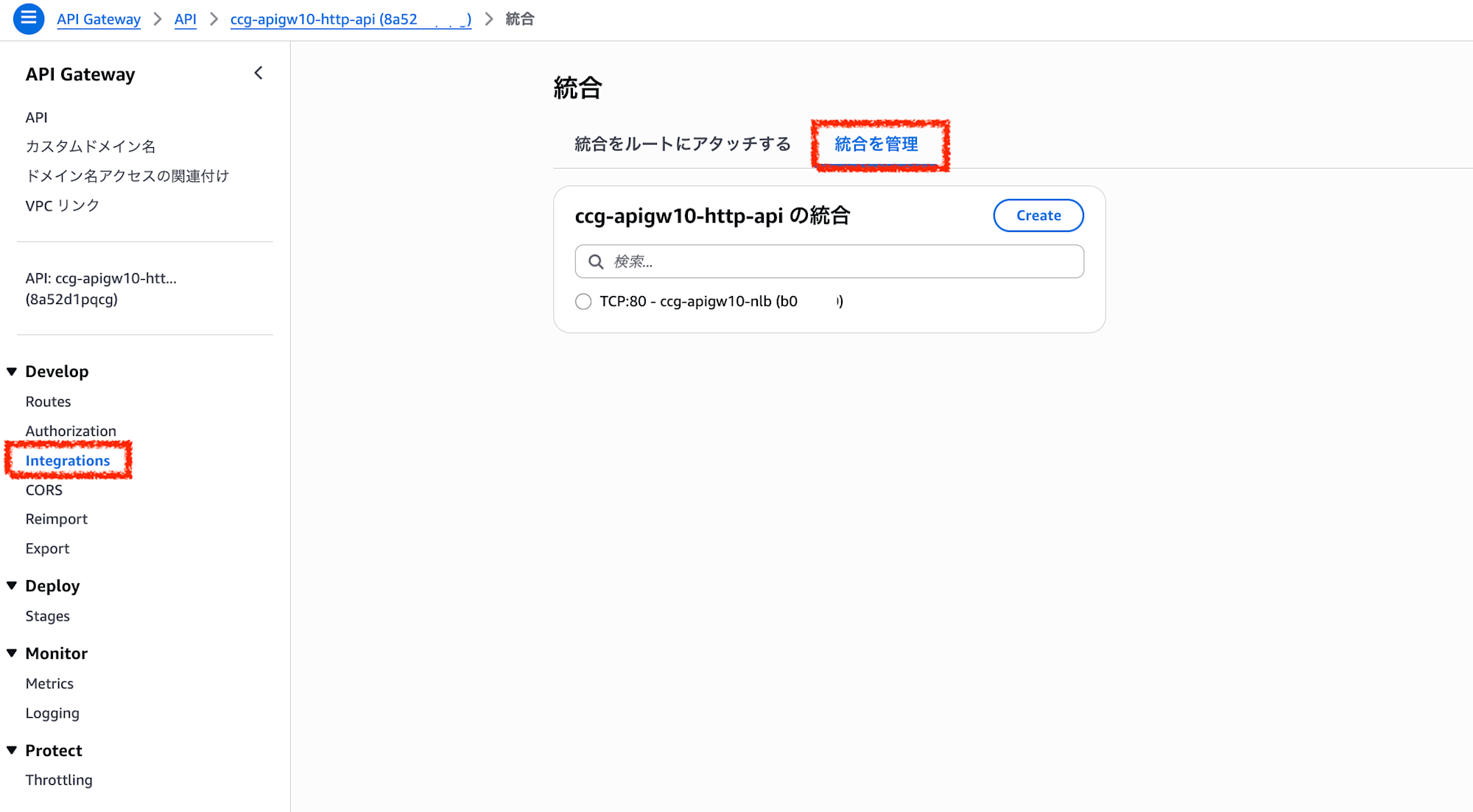The width and height of the screenshot is (1473, 812).
Task: Open Throttling under Protect
Action: pyautogui.click(x=59, y=780)
